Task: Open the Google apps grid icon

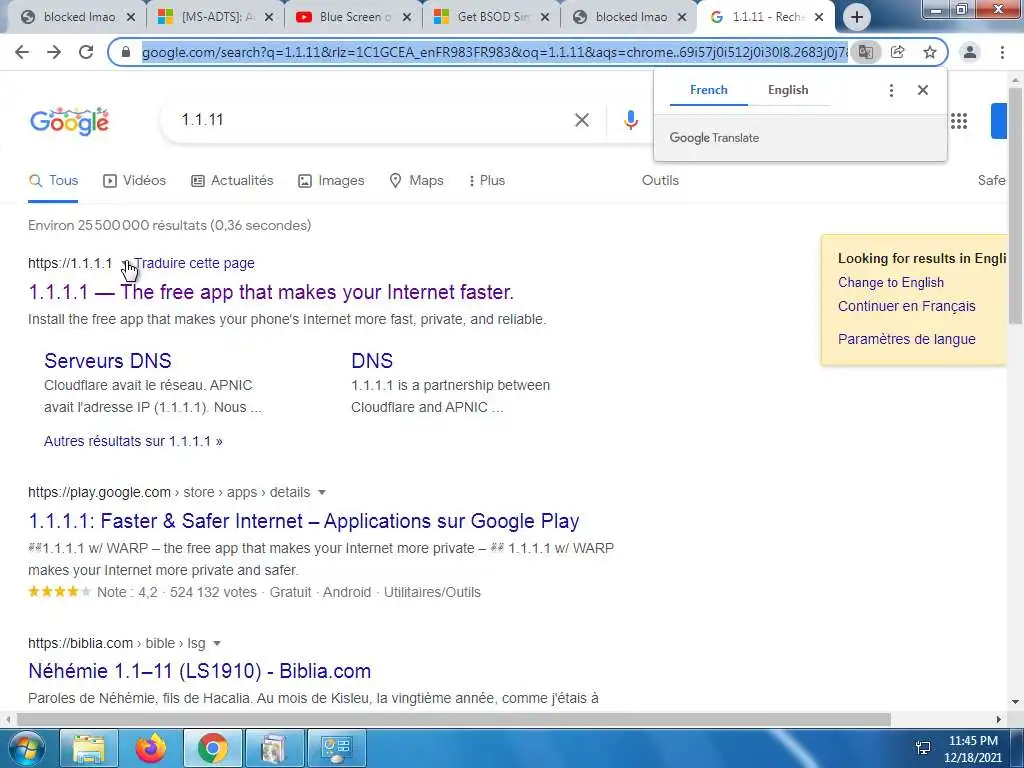Action: click(959, 121)
